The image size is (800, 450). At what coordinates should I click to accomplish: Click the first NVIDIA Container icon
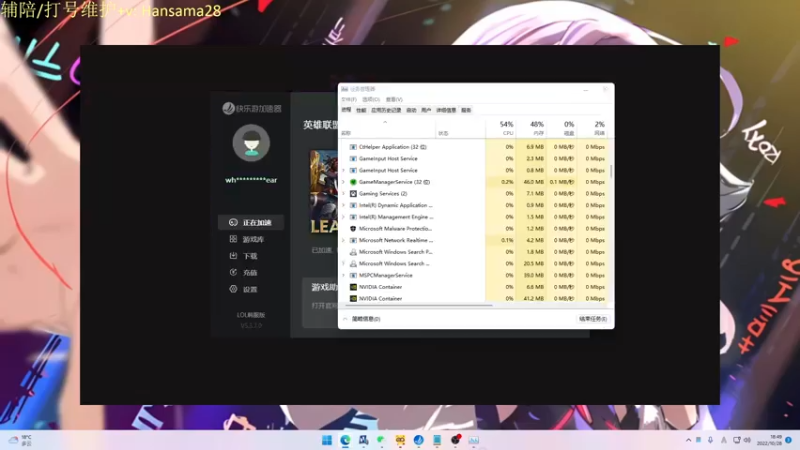click(x=353, y=287)
